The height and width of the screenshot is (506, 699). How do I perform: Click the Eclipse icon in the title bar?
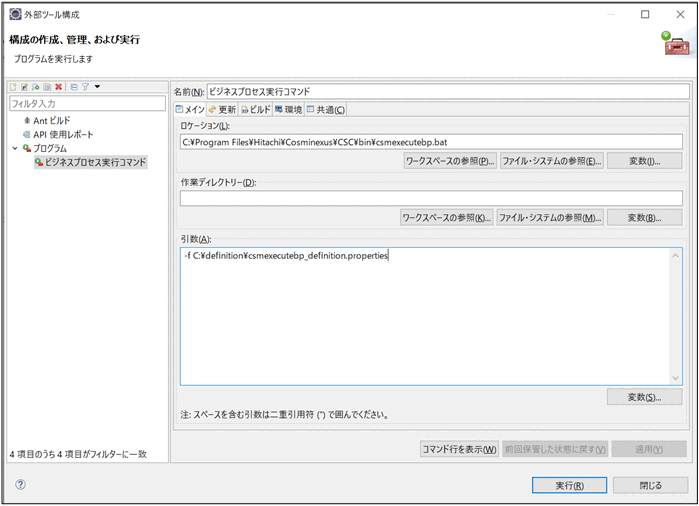[x=16, y=14]
